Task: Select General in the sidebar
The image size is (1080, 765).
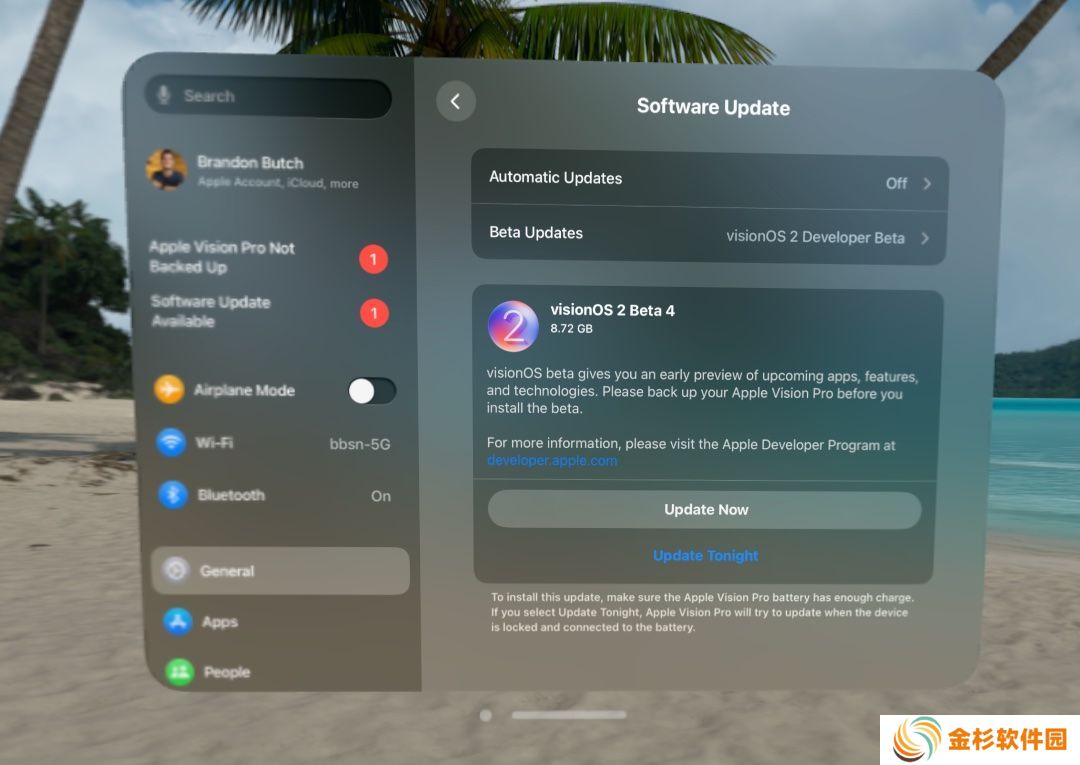Action: click(x=280, y=571)
